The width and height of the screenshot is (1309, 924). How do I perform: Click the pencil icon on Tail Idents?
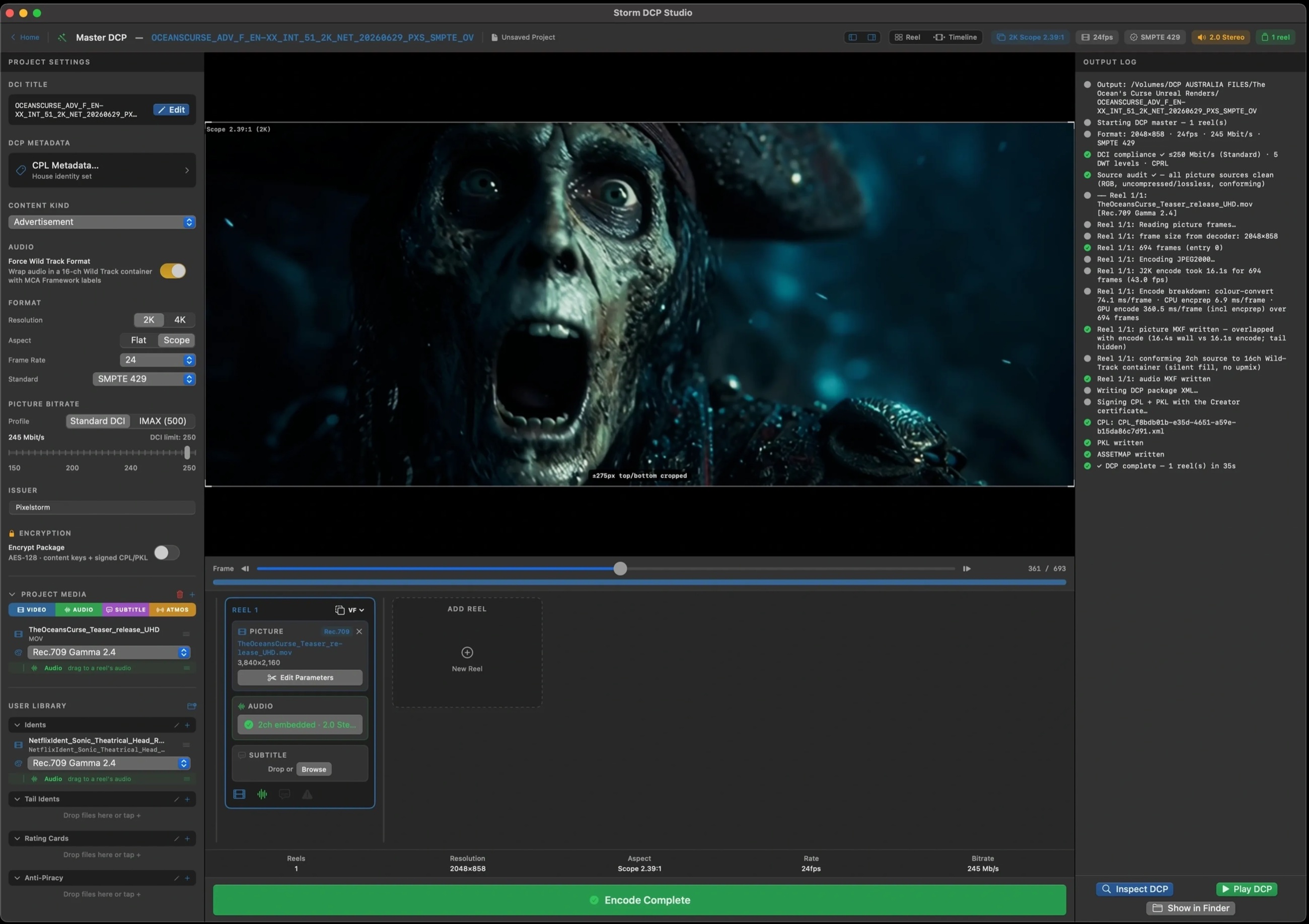[176, 799]
